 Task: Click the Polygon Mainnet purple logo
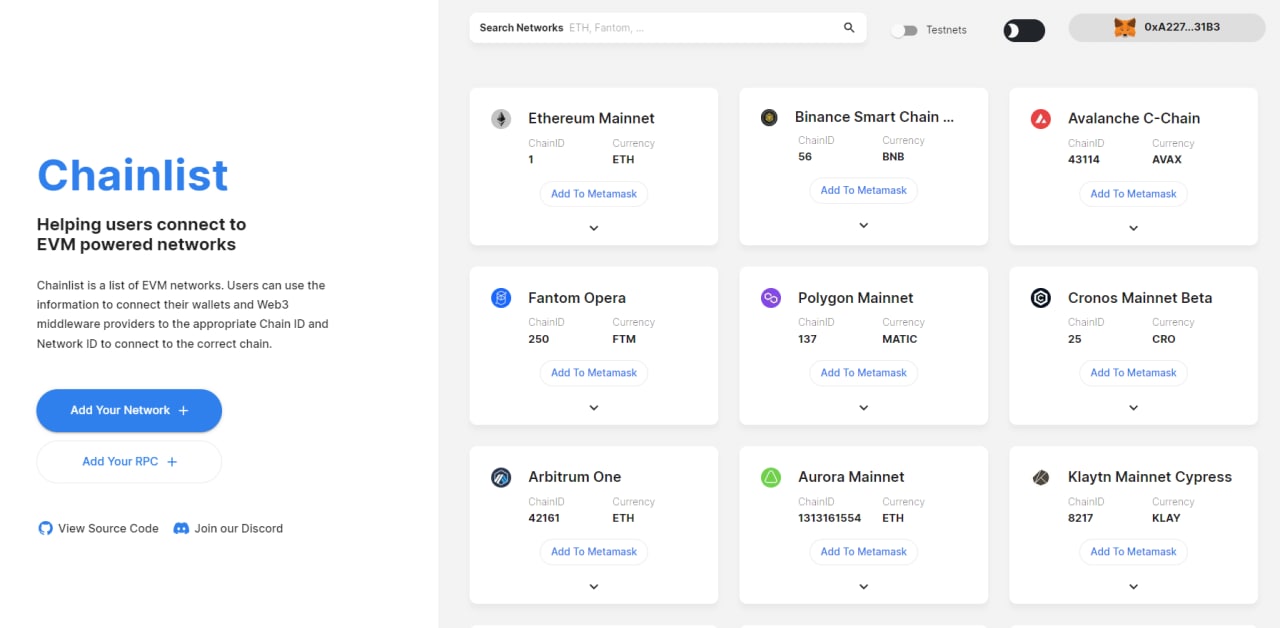coord(771,298)
